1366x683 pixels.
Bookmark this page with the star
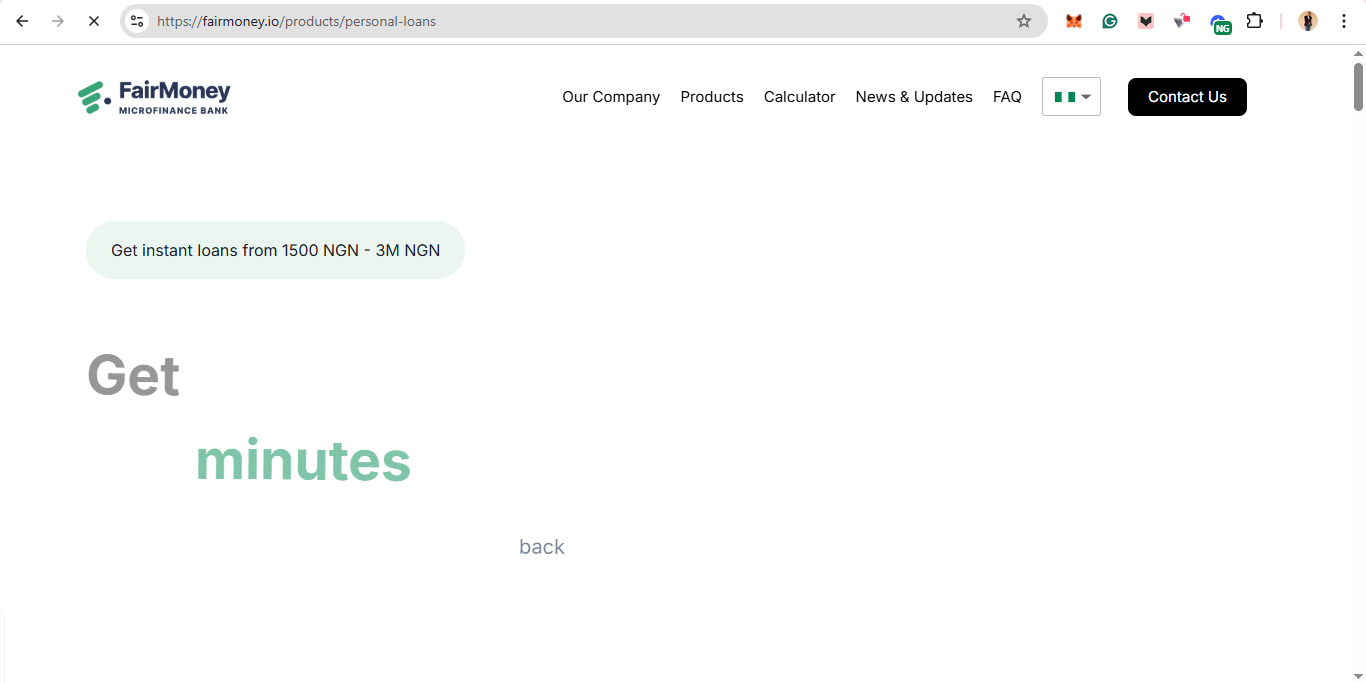coord(1023,21)
